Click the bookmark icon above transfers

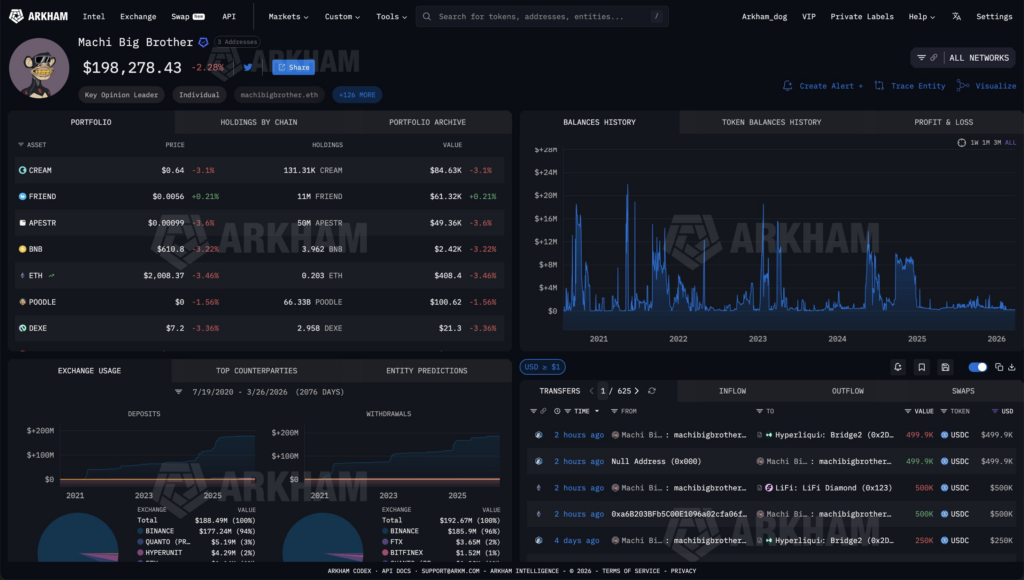pyautogui.click(x=922, y=367)
